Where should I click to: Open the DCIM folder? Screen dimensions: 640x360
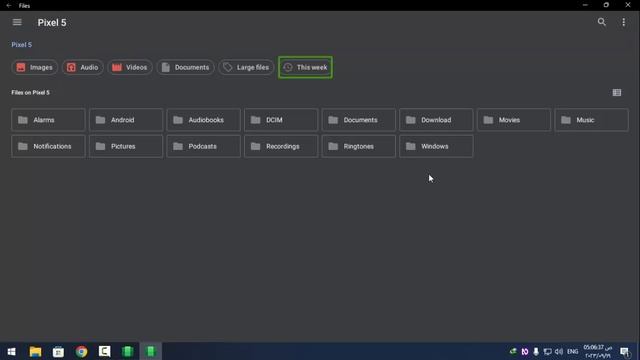(281, 120)
